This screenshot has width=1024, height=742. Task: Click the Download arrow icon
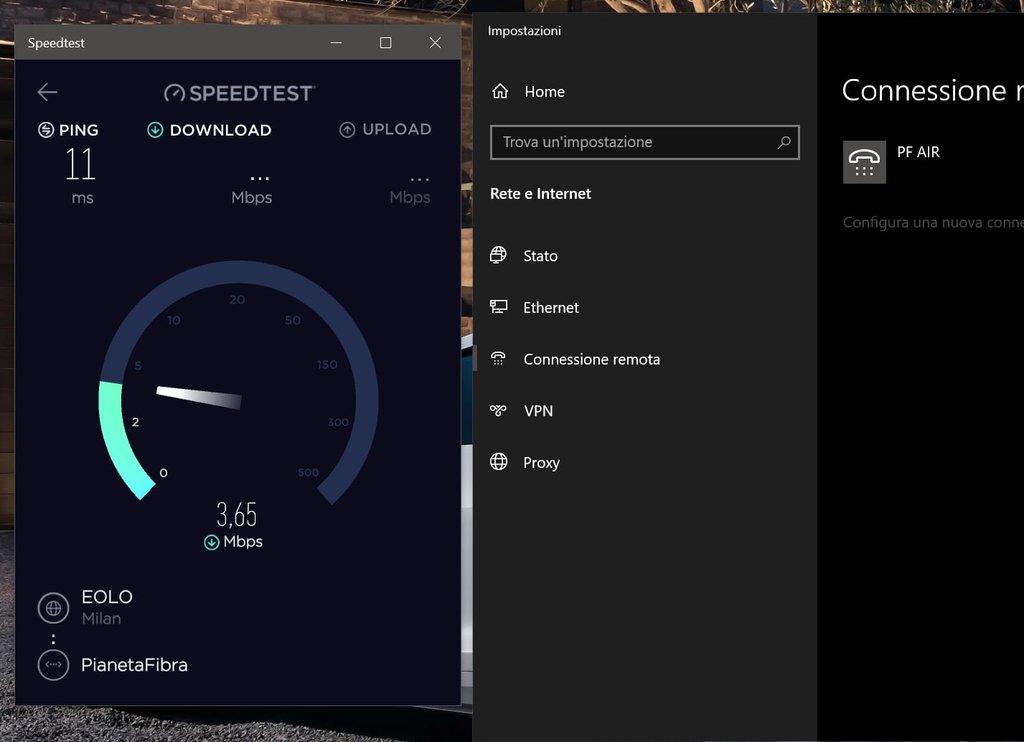point(155,130)
